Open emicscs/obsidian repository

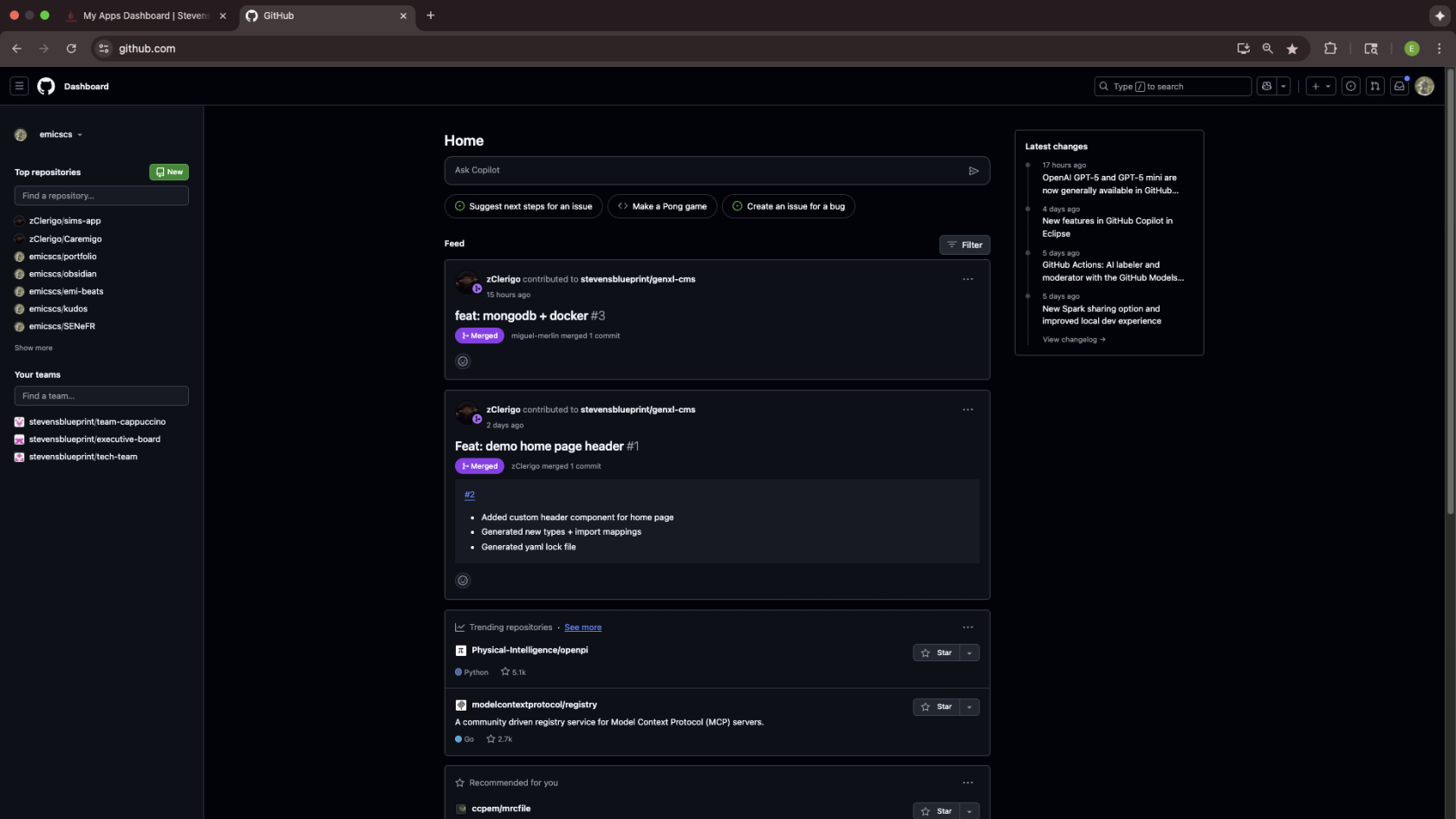pos(62,274)
